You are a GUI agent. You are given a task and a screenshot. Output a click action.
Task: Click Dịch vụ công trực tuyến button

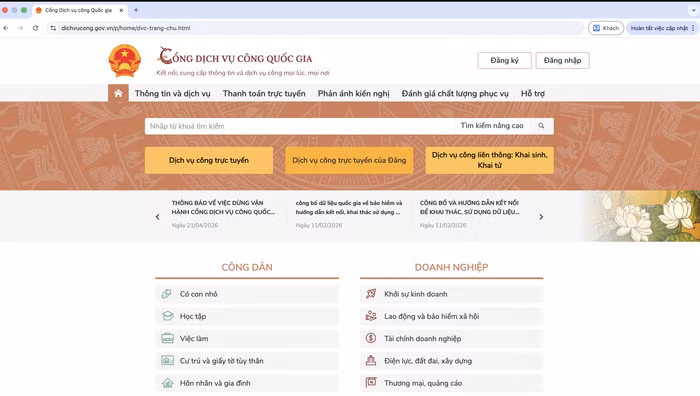(209, 160)
